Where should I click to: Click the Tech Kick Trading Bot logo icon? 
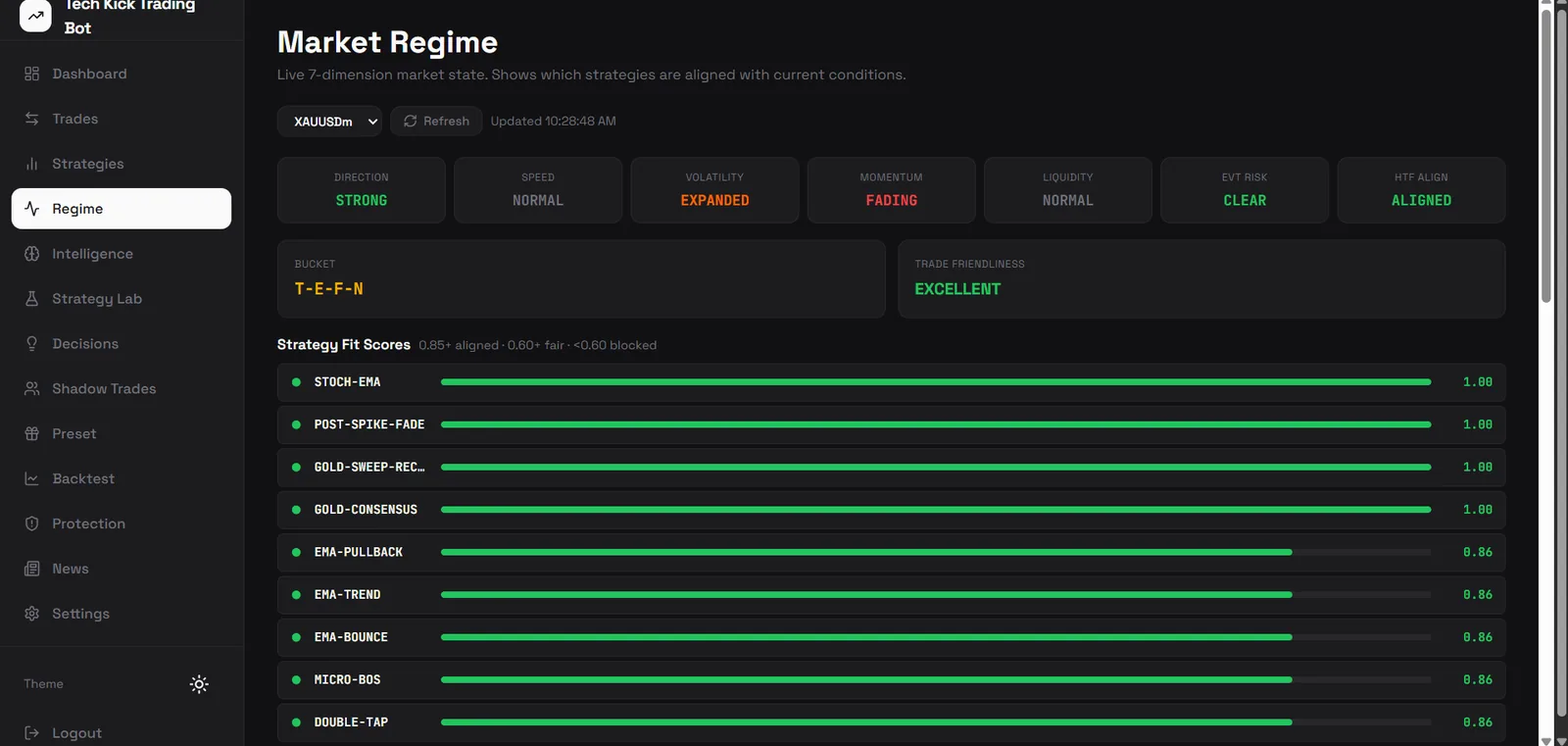pyautogui.click(x=35, y=16)
